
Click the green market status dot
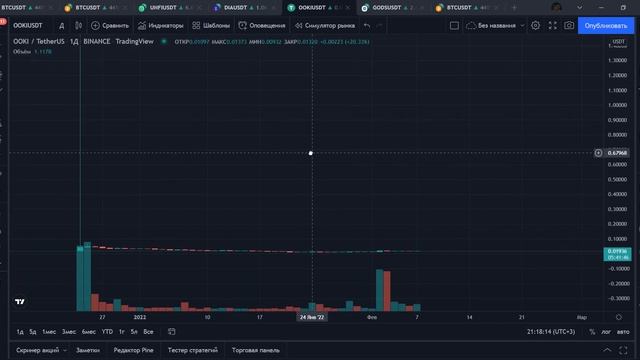164,41
